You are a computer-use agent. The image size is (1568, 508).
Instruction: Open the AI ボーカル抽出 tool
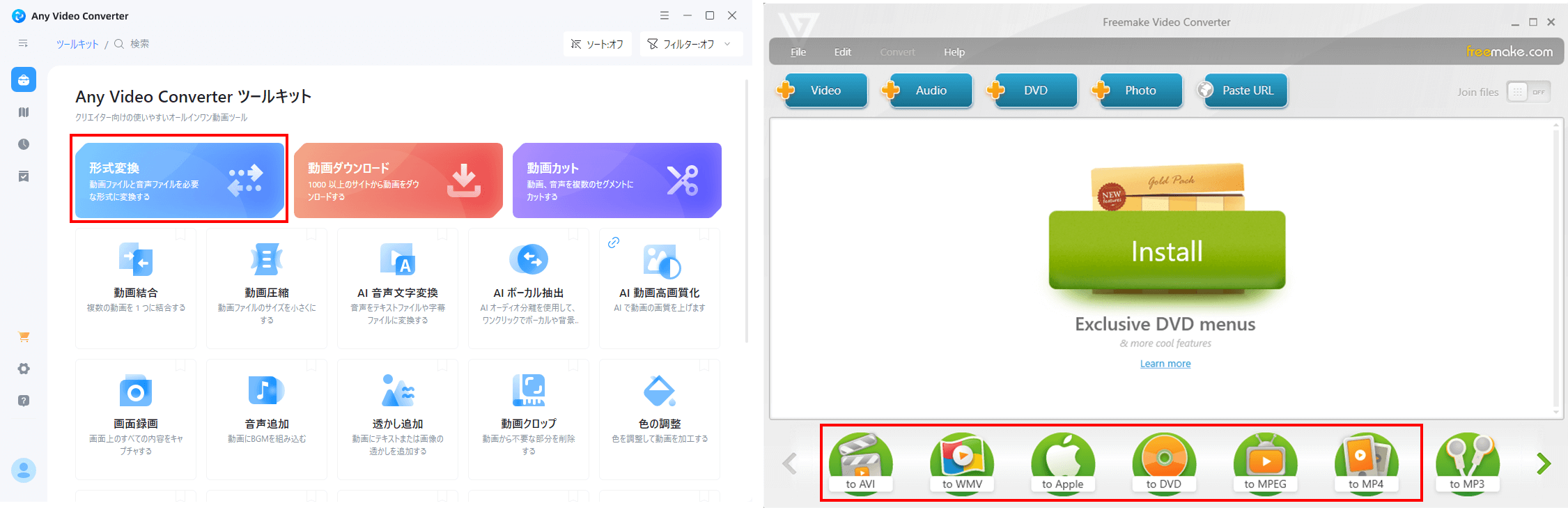tap(529, 288)
